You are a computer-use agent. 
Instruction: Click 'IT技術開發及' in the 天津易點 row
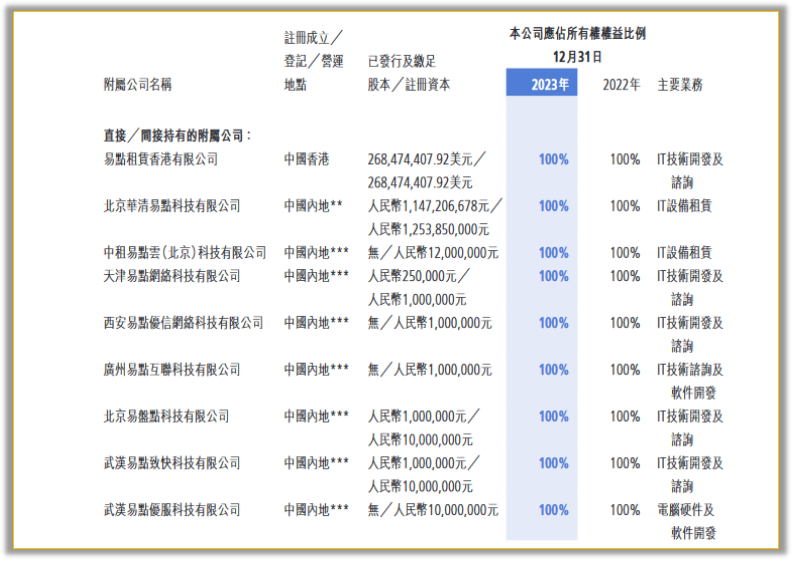690,276
